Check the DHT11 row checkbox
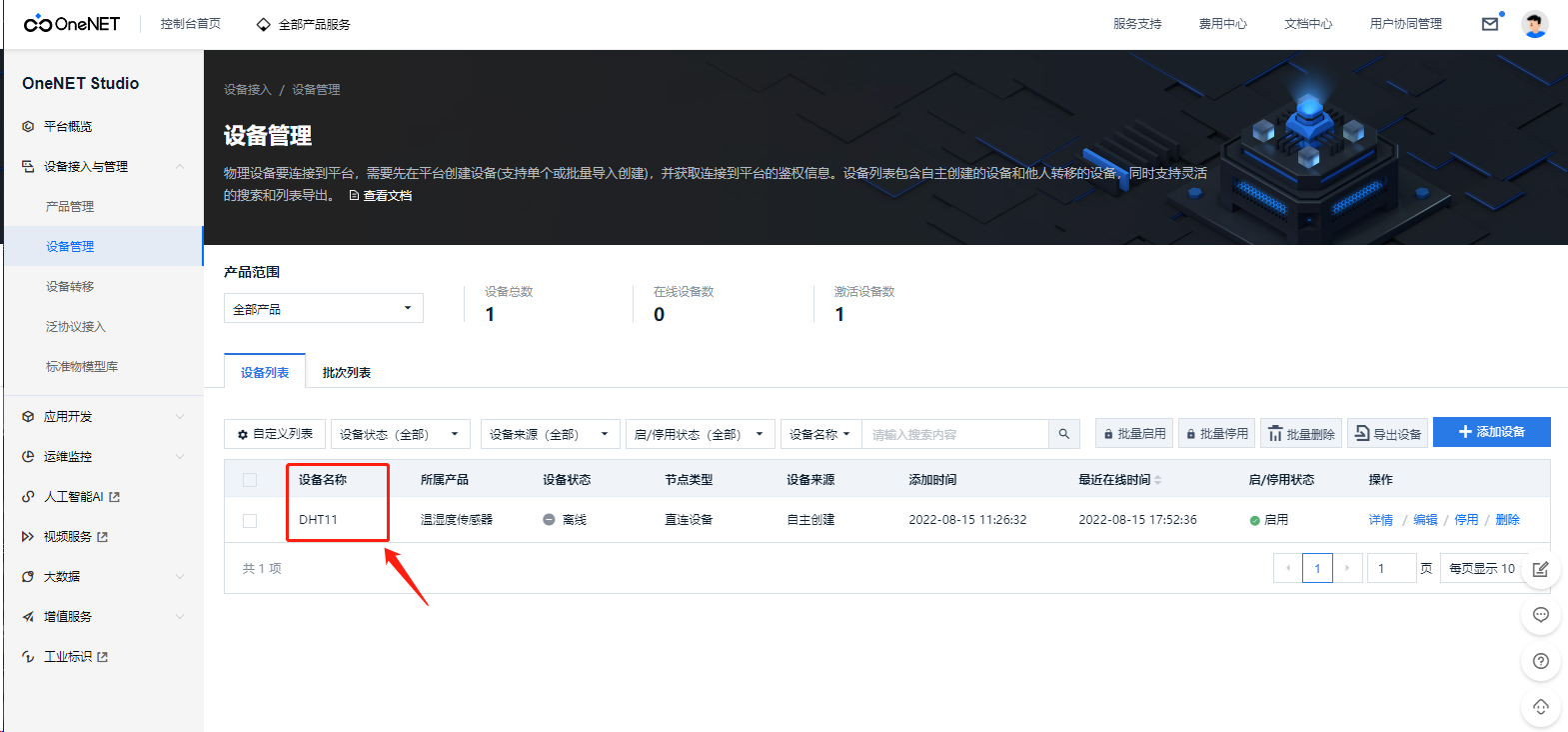Screen dimensions: 1568x732 [250, 520]
